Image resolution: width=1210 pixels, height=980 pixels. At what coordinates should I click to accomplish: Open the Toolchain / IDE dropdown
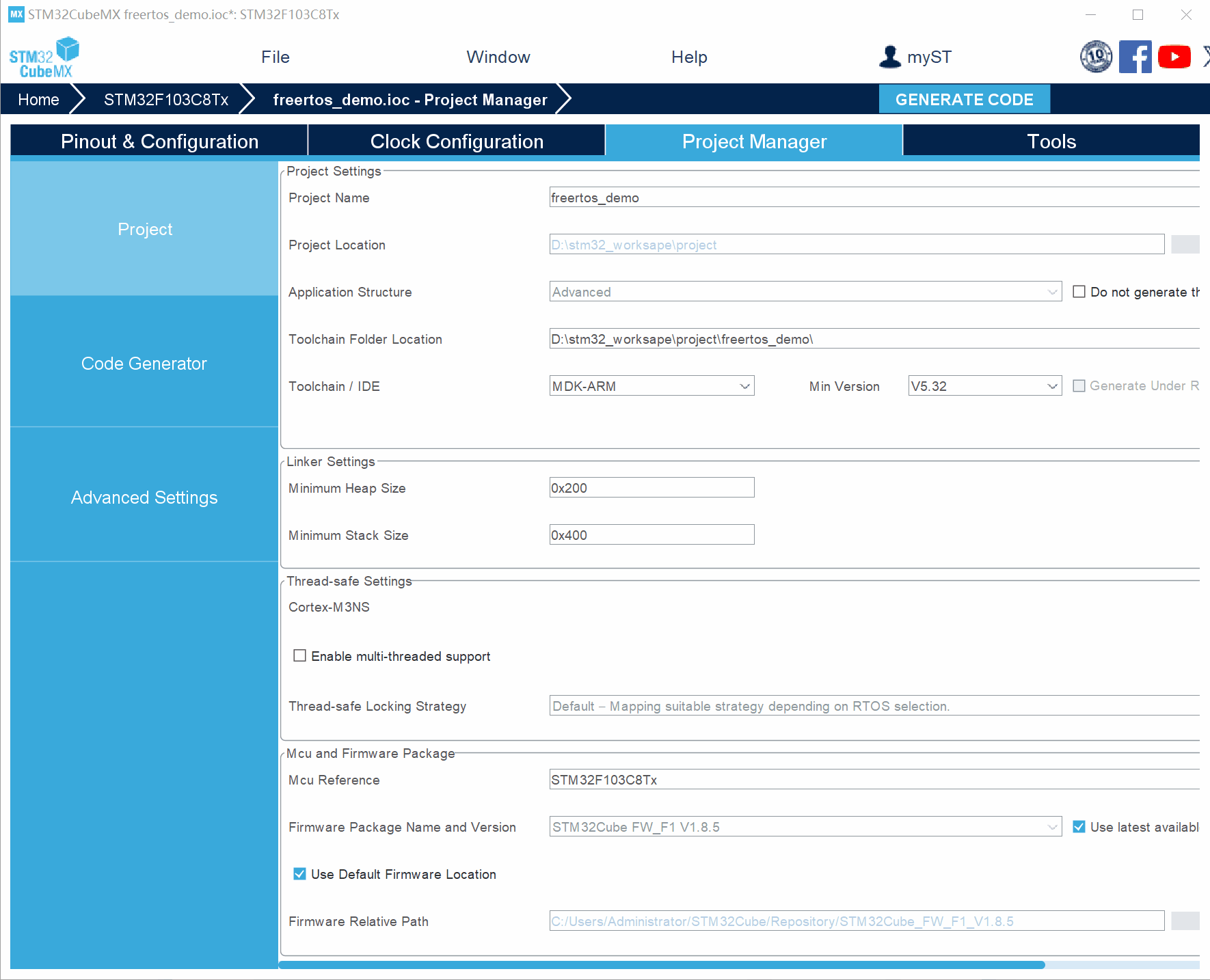(x=651, y=386)
